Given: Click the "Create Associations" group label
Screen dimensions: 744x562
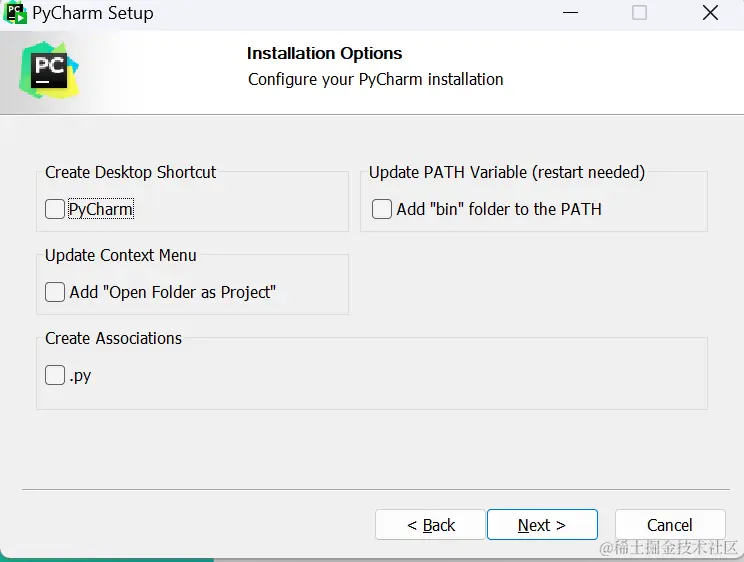Looking at the screenshot, I should pyautogui.click(x=113, y=338).
